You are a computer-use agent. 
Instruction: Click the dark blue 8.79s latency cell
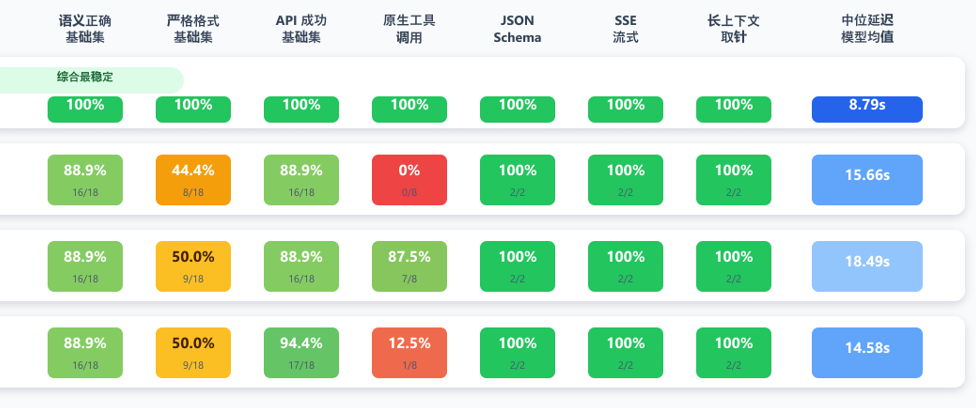[x=867, y=109]
